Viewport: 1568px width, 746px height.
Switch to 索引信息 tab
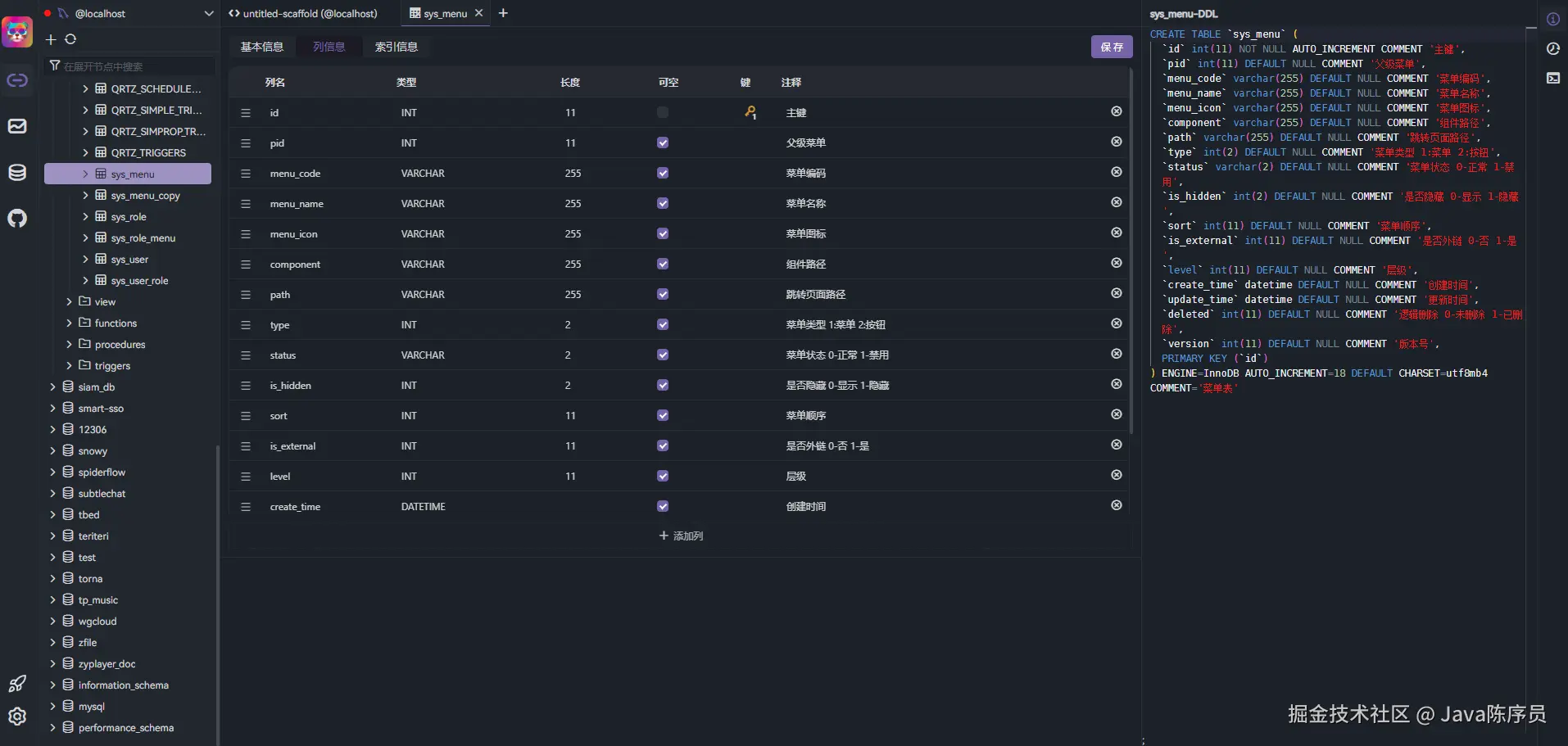click(397, 47)
